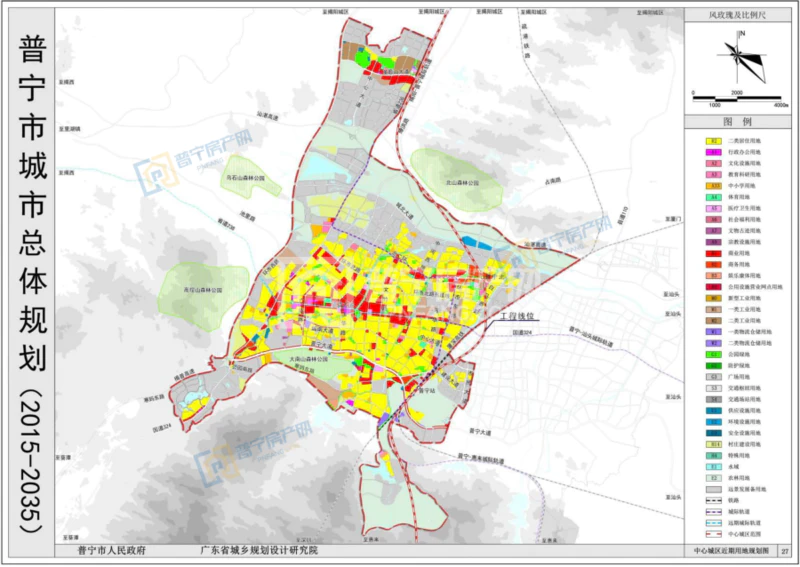800x567 pixels.
Task: Click the 广东省城乡规划设计研究院 footer text
Action: coord(258,550)
